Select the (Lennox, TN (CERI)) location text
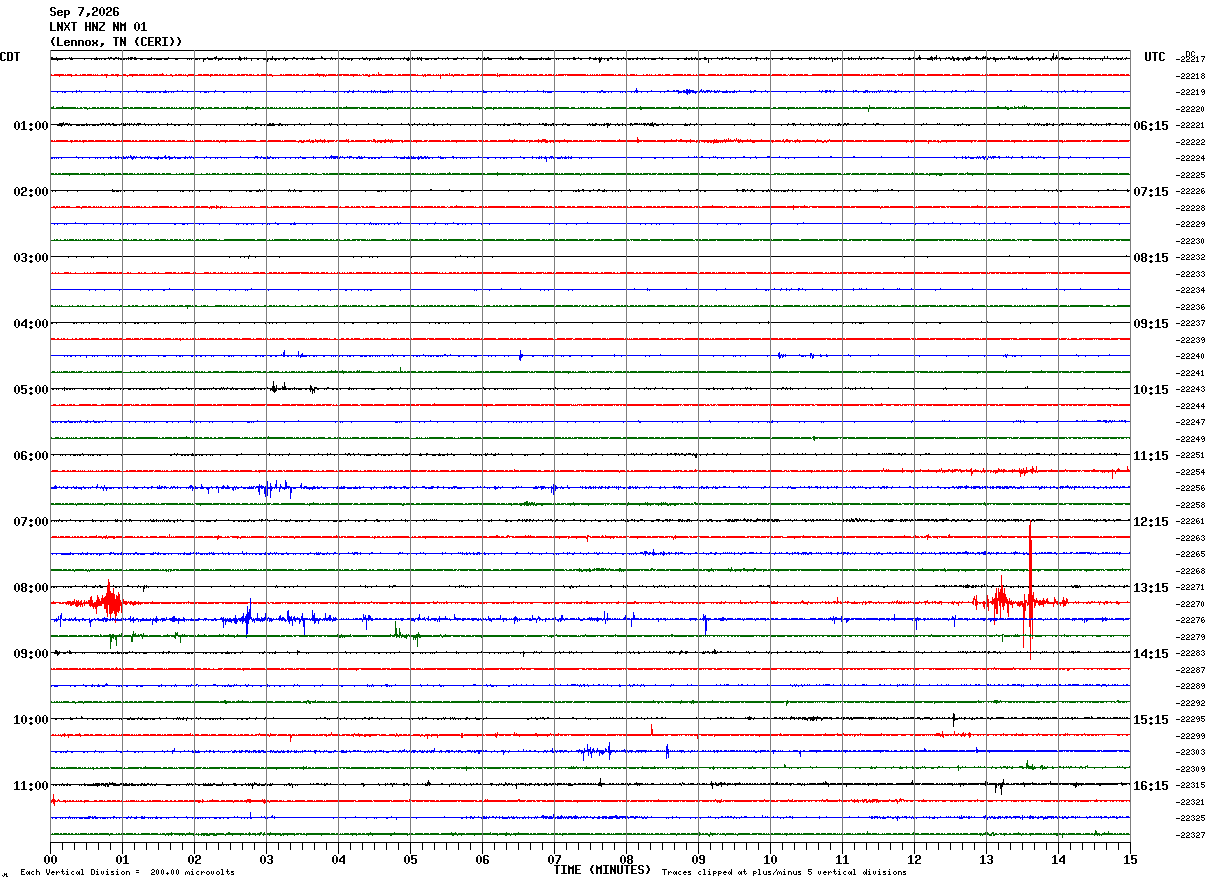The height and width of the screenshot is (886, 1210). (x=116, y=42)
